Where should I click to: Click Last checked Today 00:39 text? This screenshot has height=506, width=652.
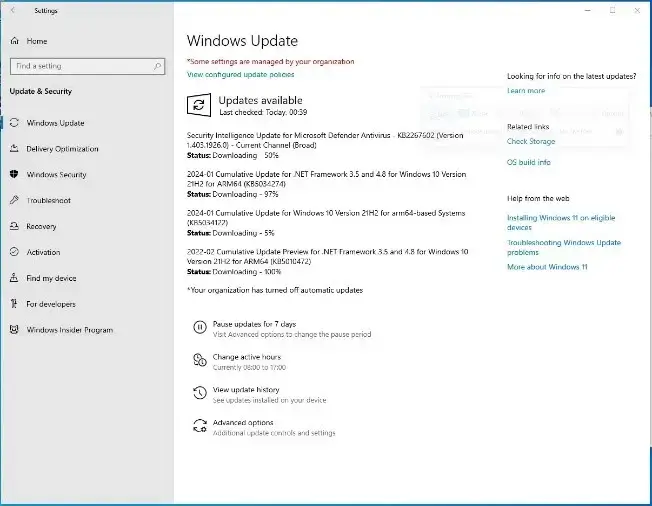(263, 112)
